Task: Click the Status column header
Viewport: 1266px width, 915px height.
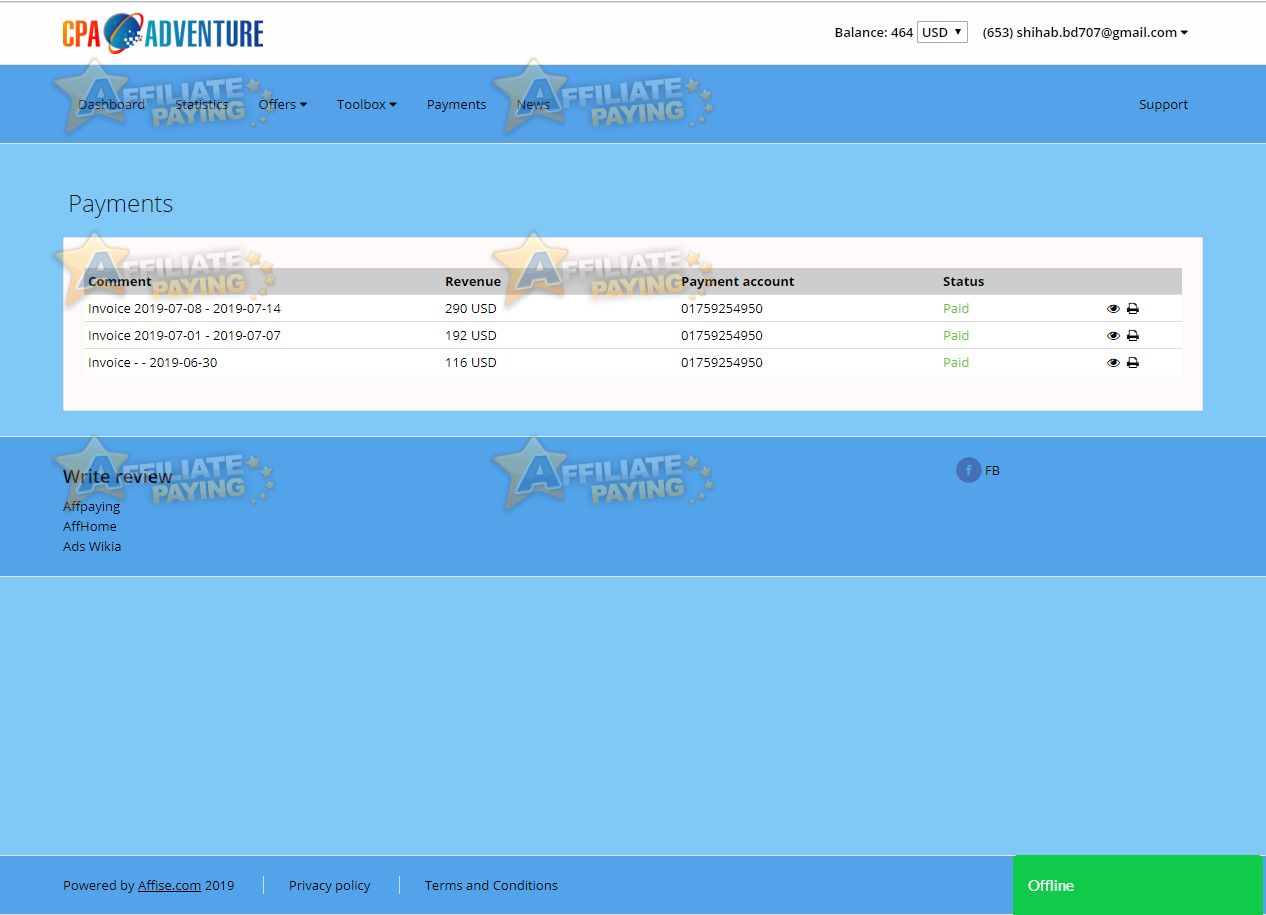Action: [963, 281]
